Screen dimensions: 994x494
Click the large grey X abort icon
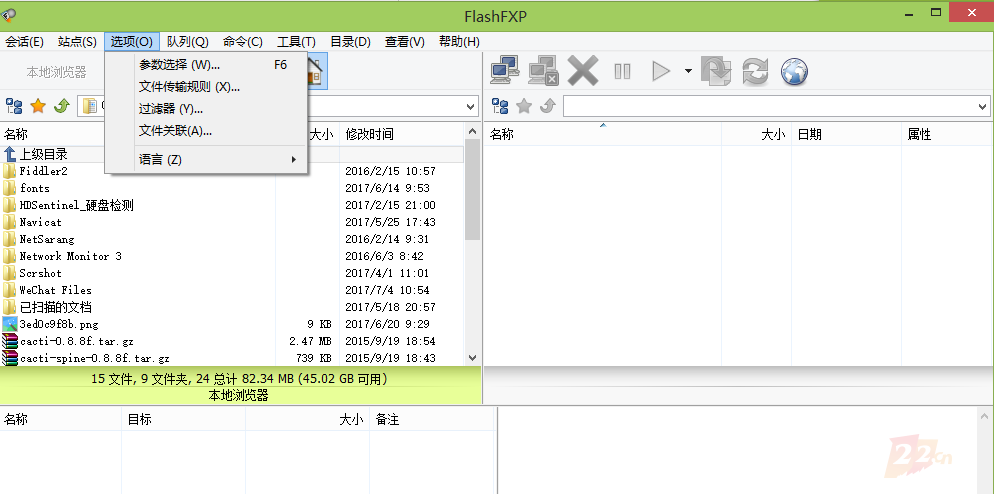click(x=583, y=70)
